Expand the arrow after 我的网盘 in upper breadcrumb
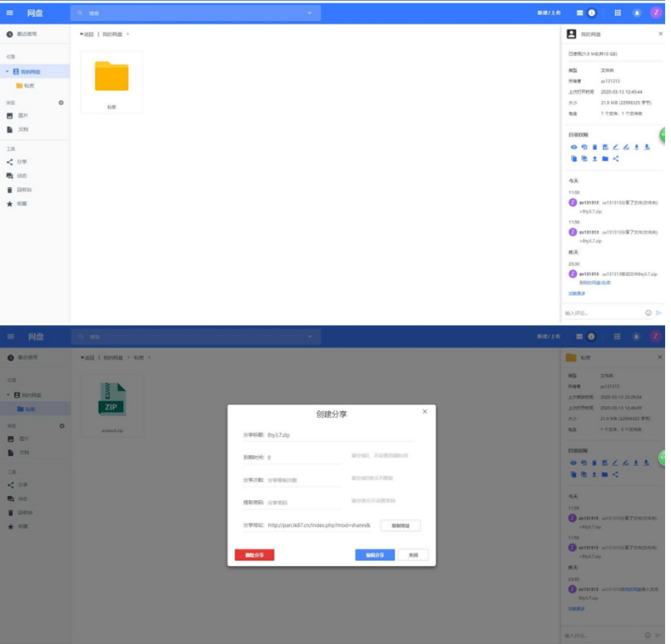The width and height of the screenshot is (671, 644). 128,34
